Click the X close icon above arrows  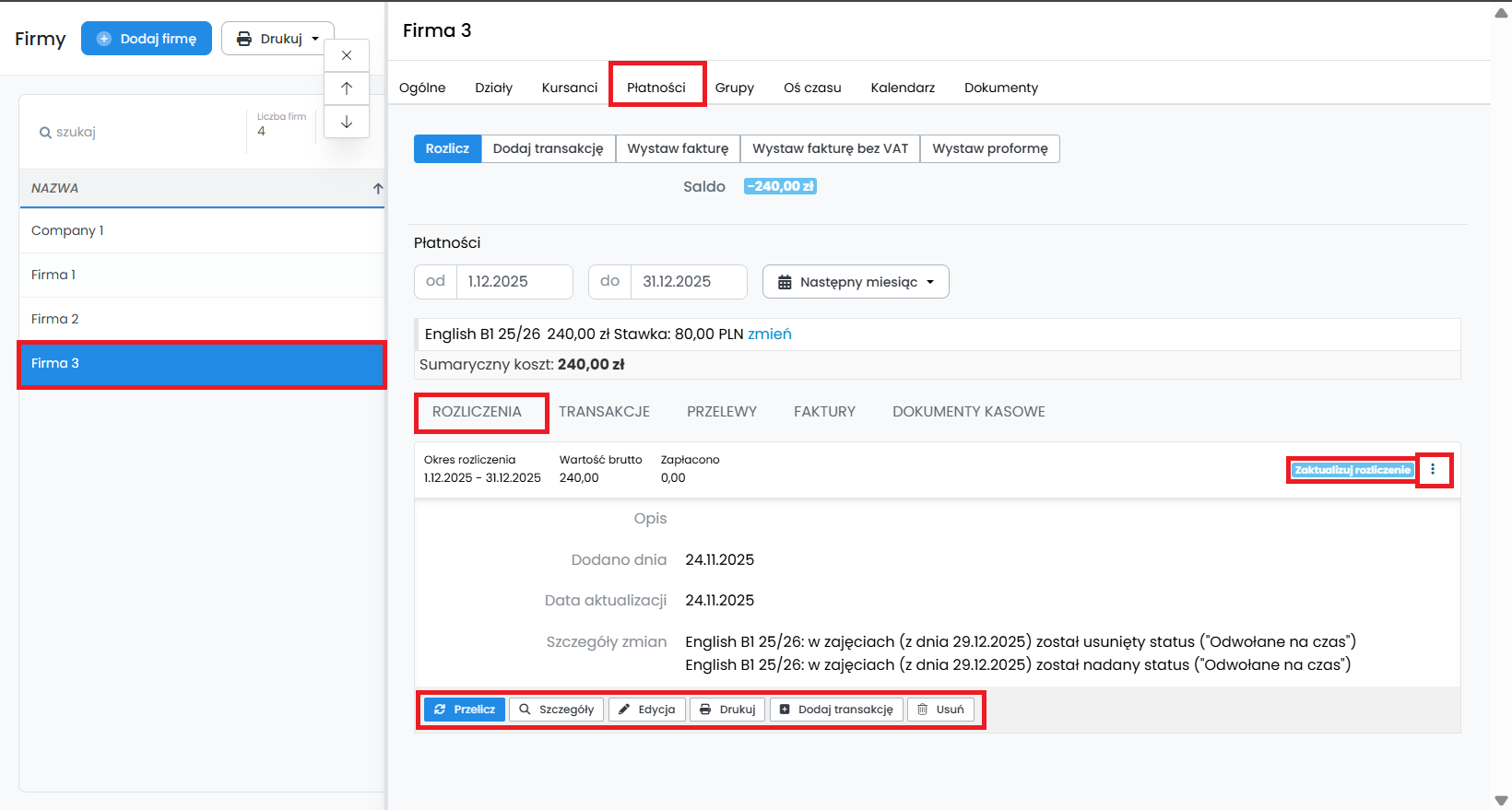[347, 55]
